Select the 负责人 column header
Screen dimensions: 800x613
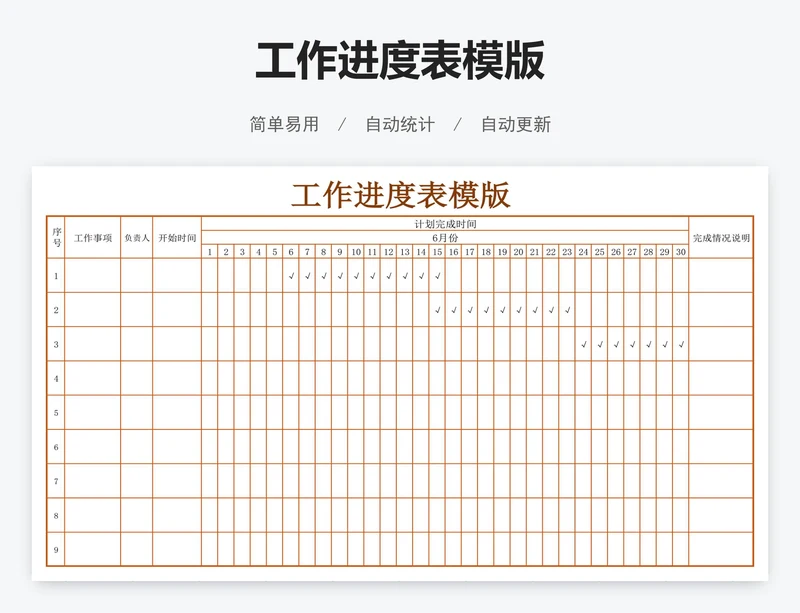(137, 237)
